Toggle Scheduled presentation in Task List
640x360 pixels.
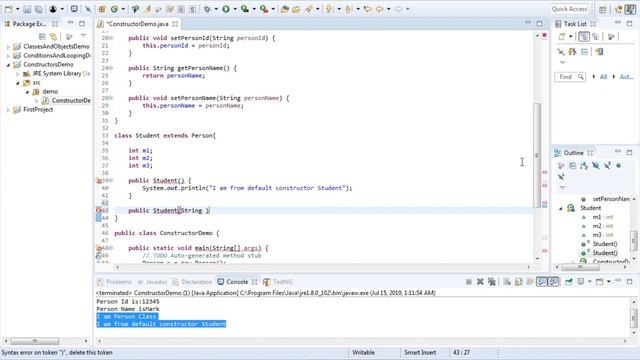[x=596, y=37]
